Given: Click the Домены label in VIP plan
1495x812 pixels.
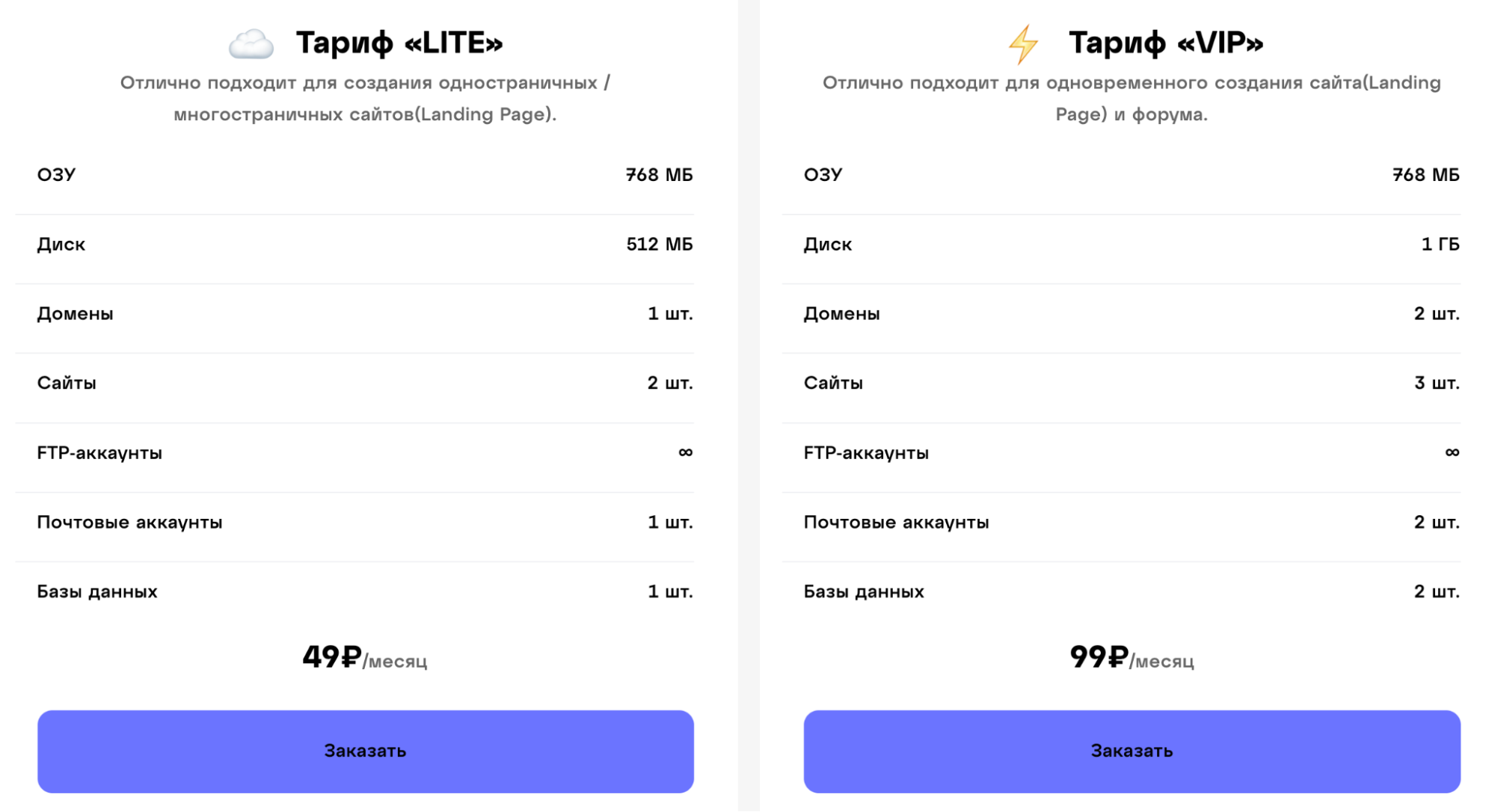Looking at the screenshot, I should [841, 314].
